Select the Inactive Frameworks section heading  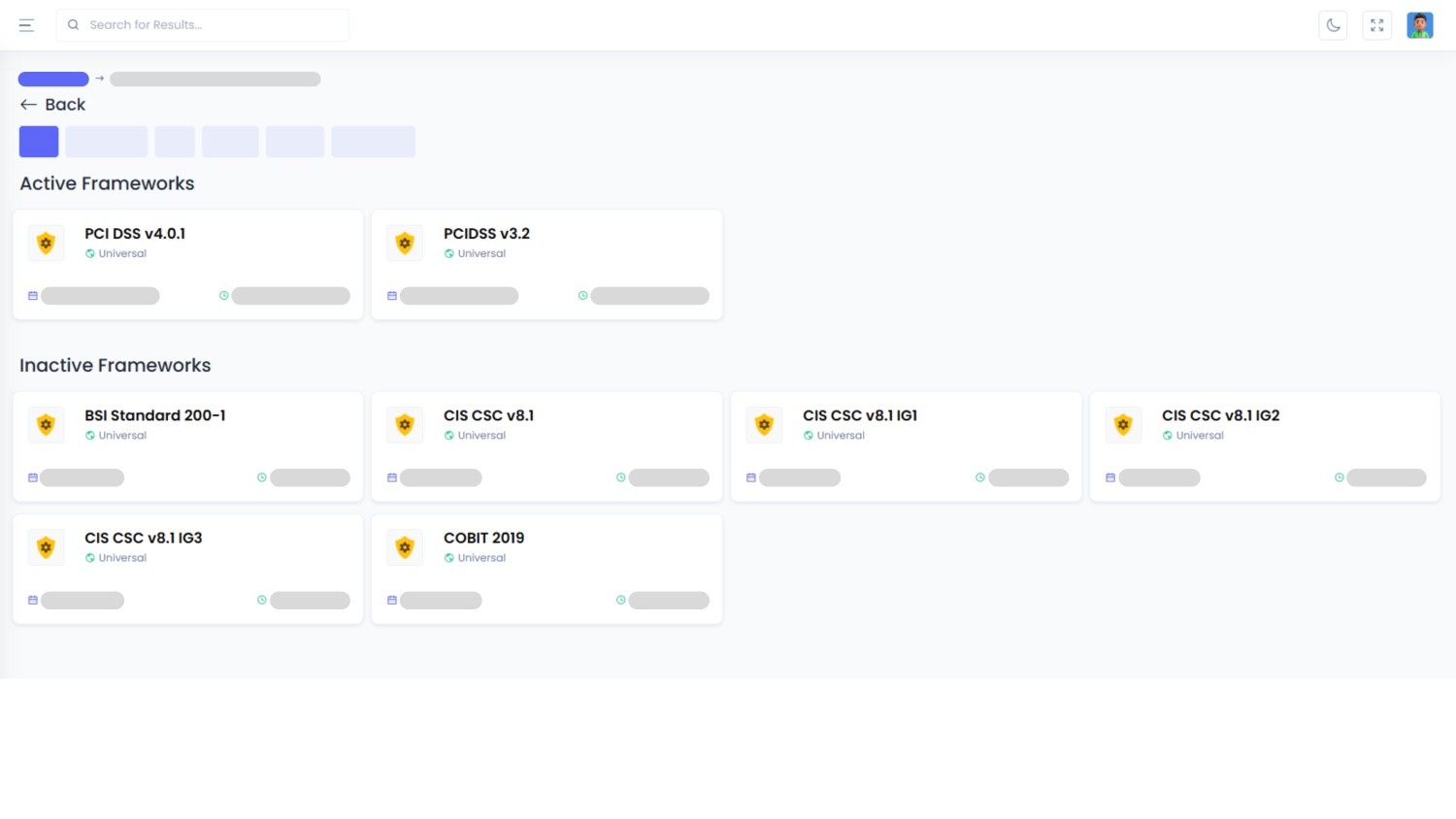(x=115, y=365)
